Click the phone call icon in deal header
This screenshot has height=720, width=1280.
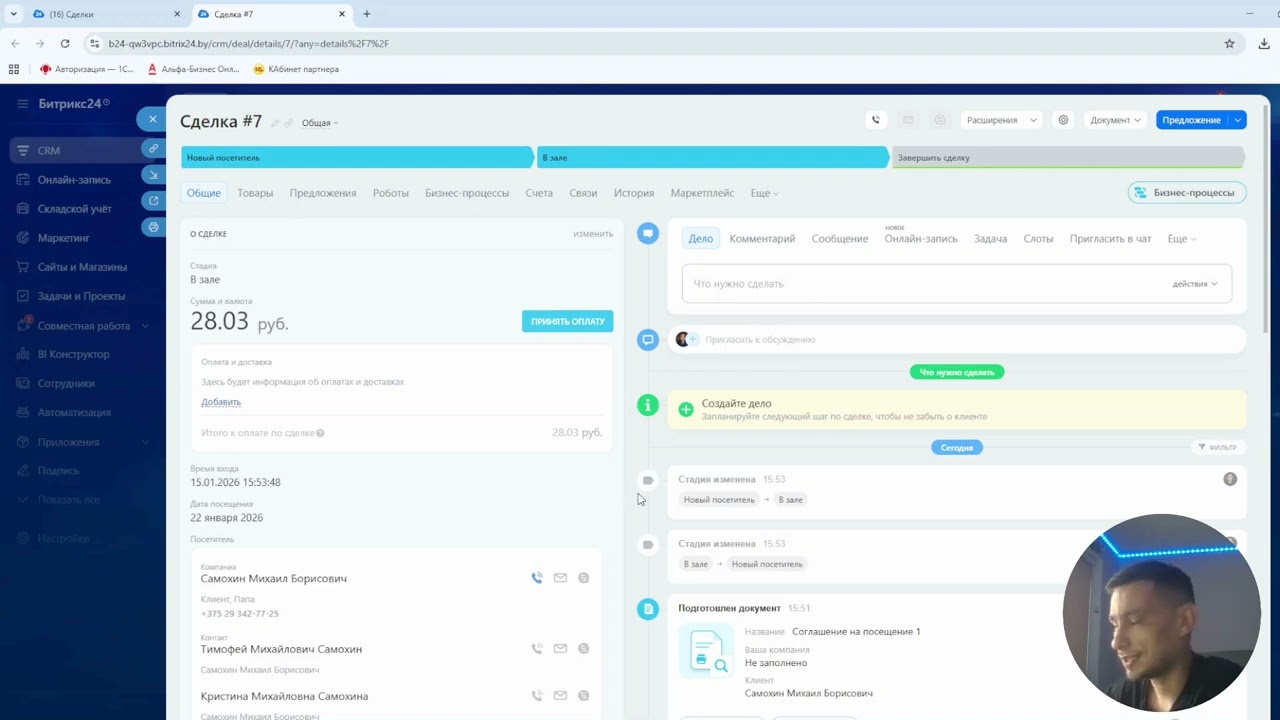point(876,120)
